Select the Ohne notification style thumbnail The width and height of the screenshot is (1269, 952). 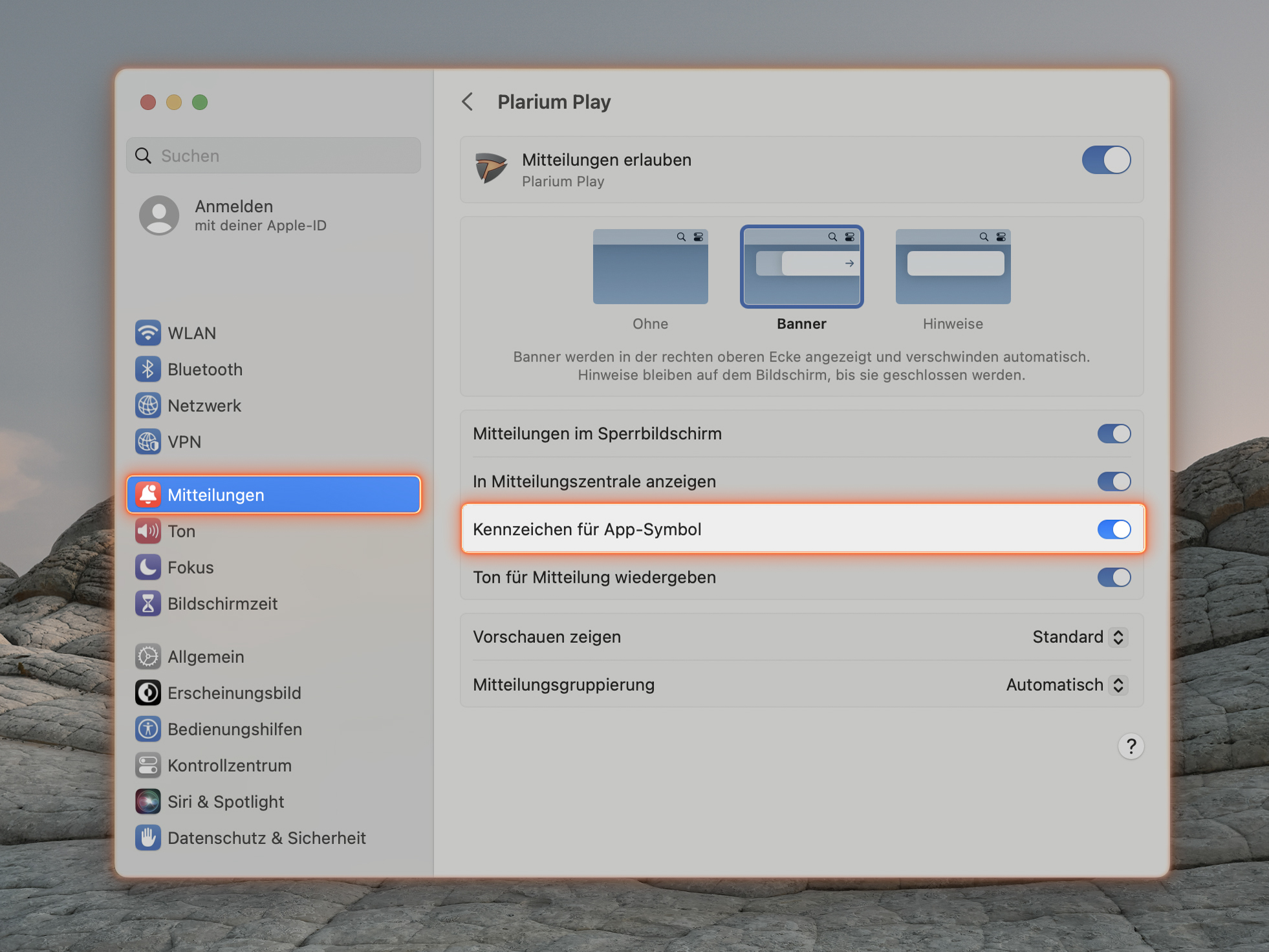[651, 266]
